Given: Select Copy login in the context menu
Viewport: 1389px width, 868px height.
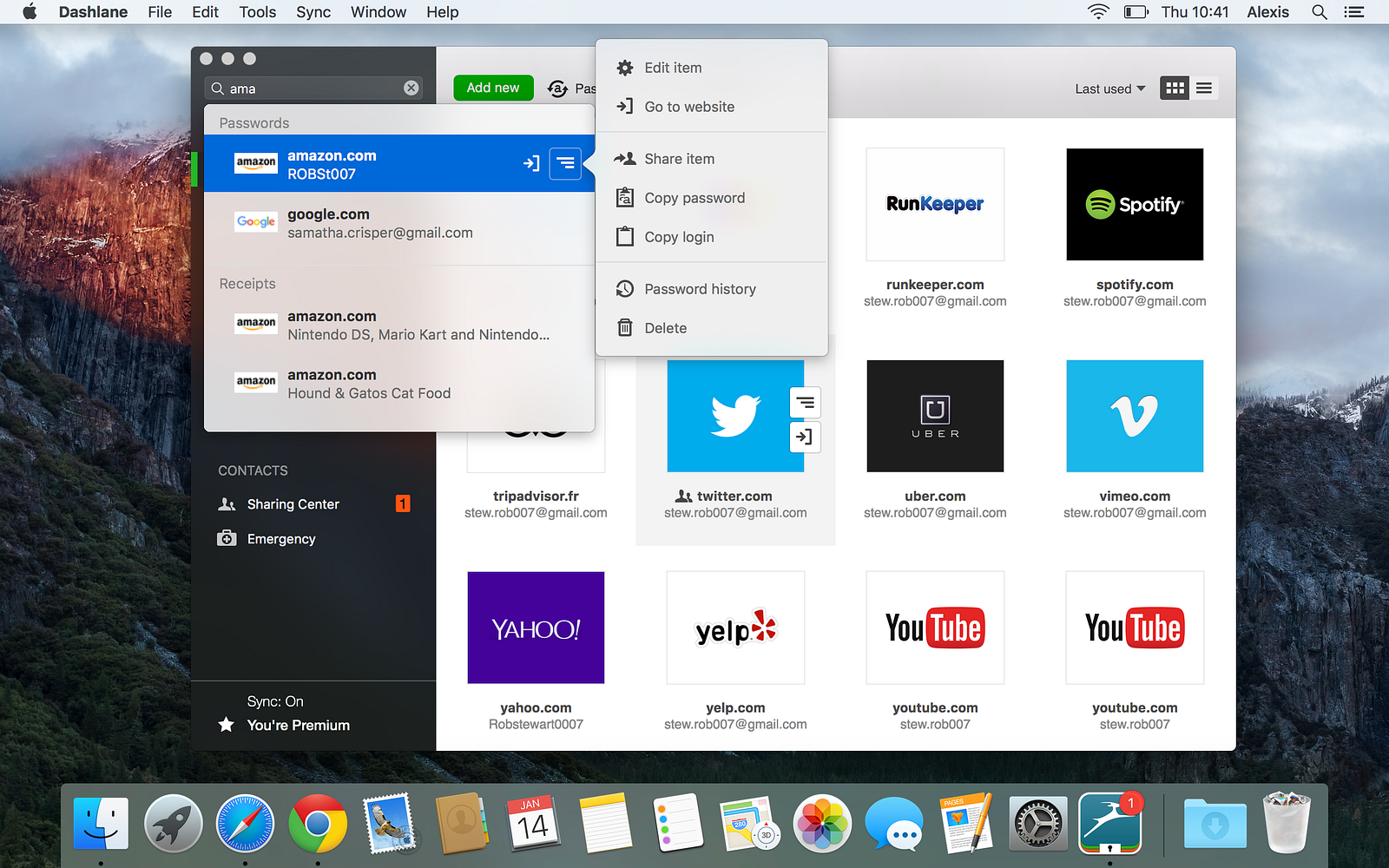Looking at the screenshot, I should pyautogui.click(x=712, y=237).
